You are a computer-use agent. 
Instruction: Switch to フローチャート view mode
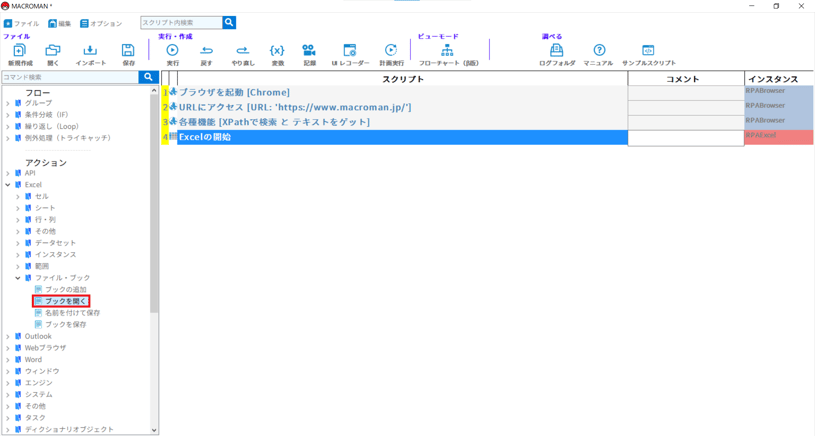pos(447,52)
